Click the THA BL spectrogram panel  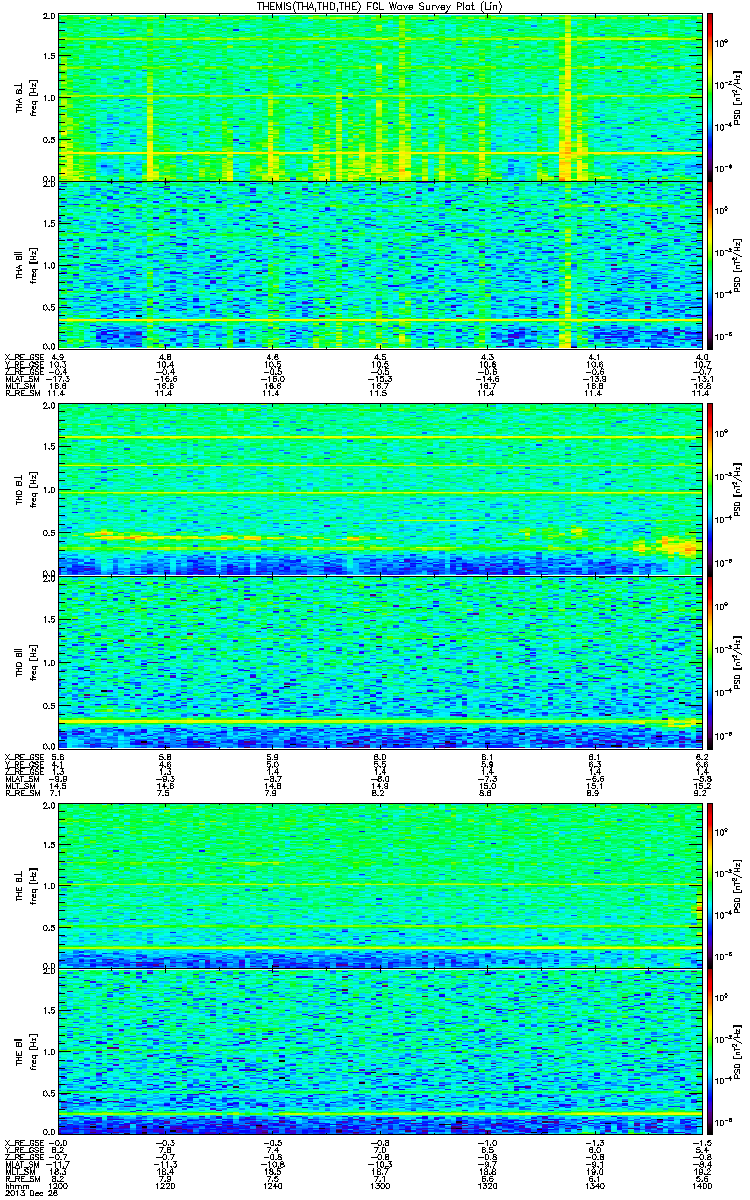380,97
